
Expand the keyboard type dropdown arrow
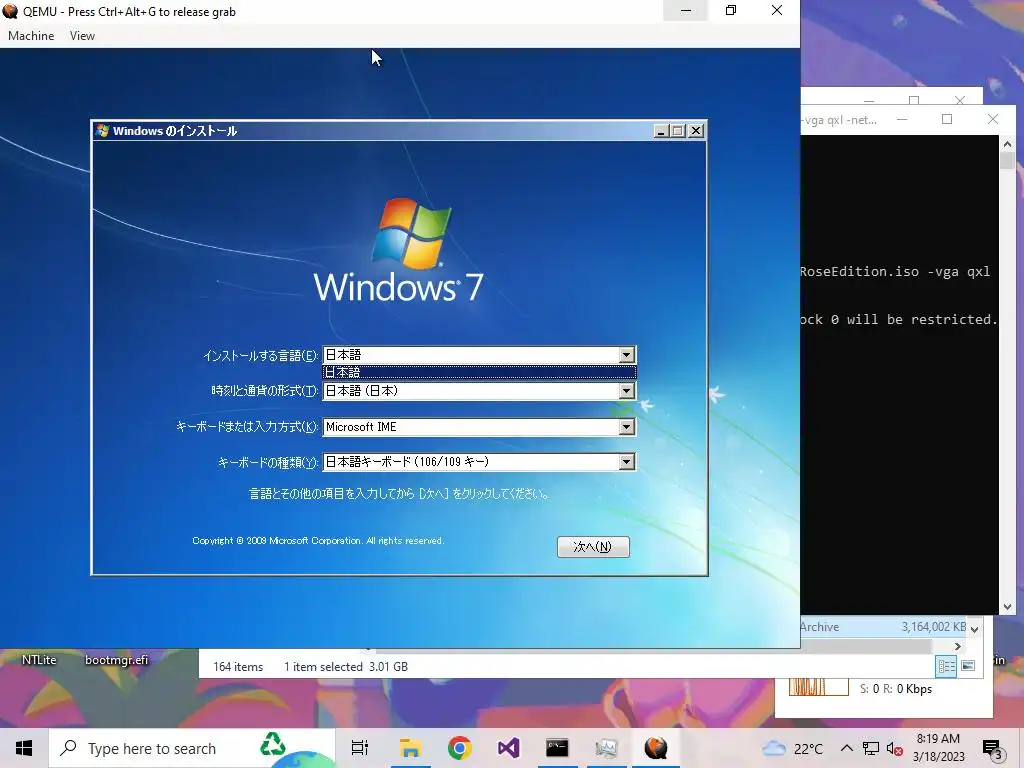pyautogui.click(x=626, y=462)
